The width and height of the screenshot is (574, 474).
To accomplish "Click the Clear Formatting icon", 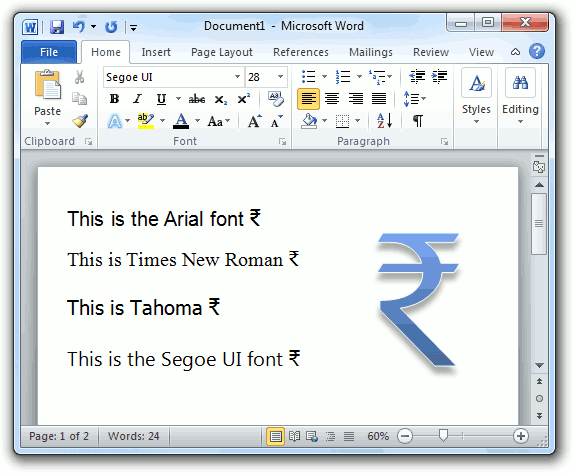I will pos(275,99).
